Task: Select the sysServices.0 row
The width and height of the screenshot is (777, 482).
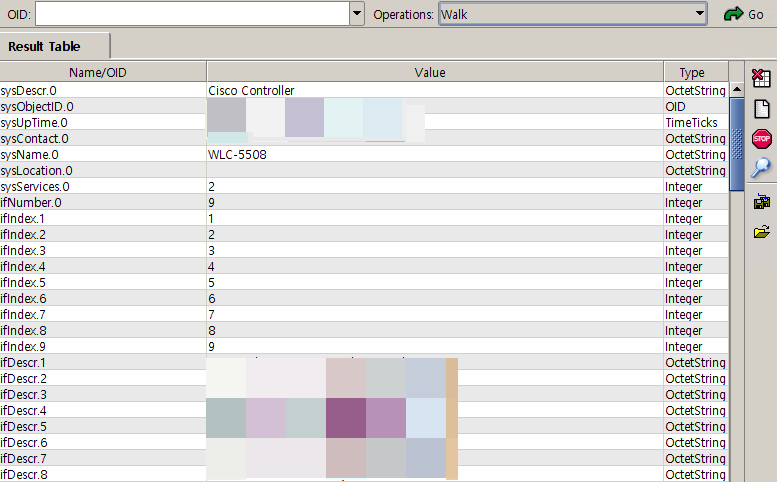Action: [364, 187]
